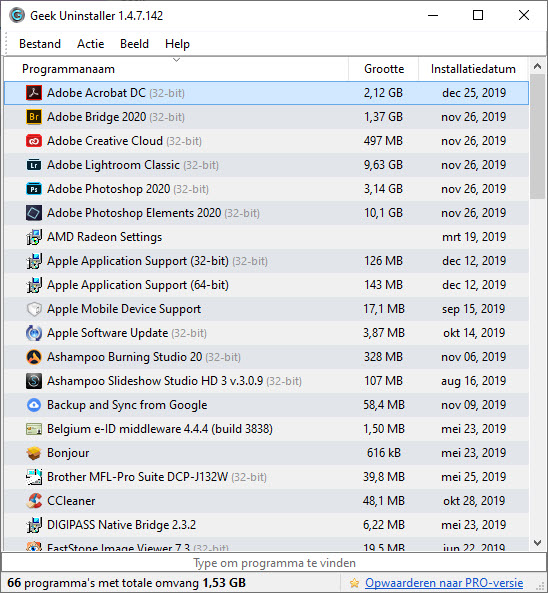Click the Ashampoo Burning Studio 20 icon

(x=34, y=357)
